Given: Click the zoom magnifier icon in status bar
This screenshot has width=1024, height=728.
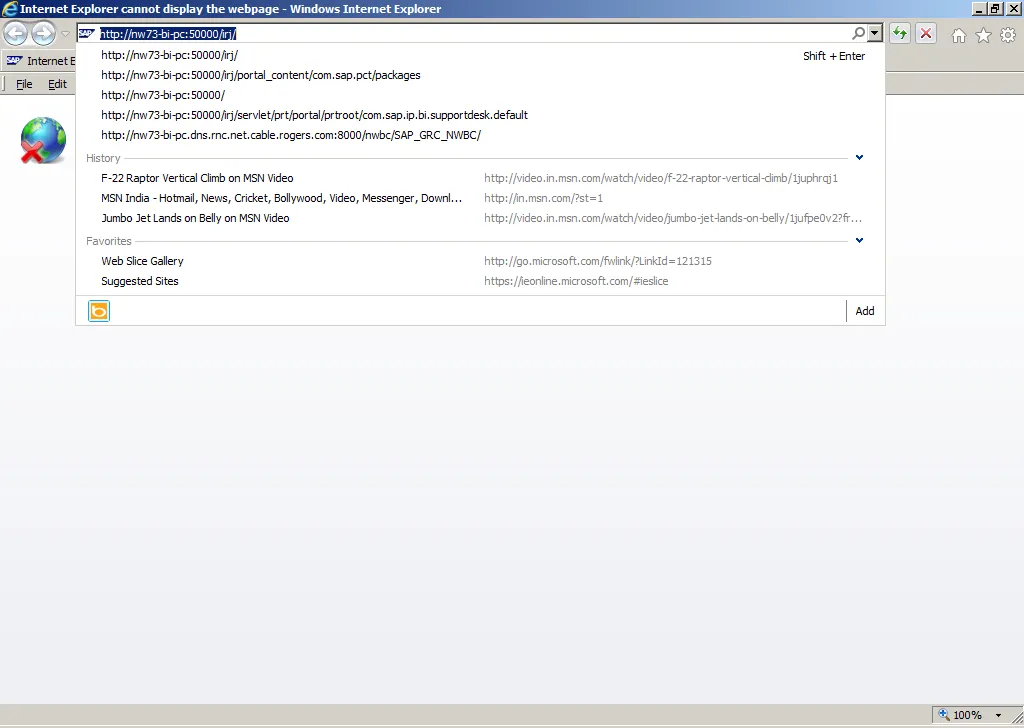Looking at the screenshot, I should [944, 714].
